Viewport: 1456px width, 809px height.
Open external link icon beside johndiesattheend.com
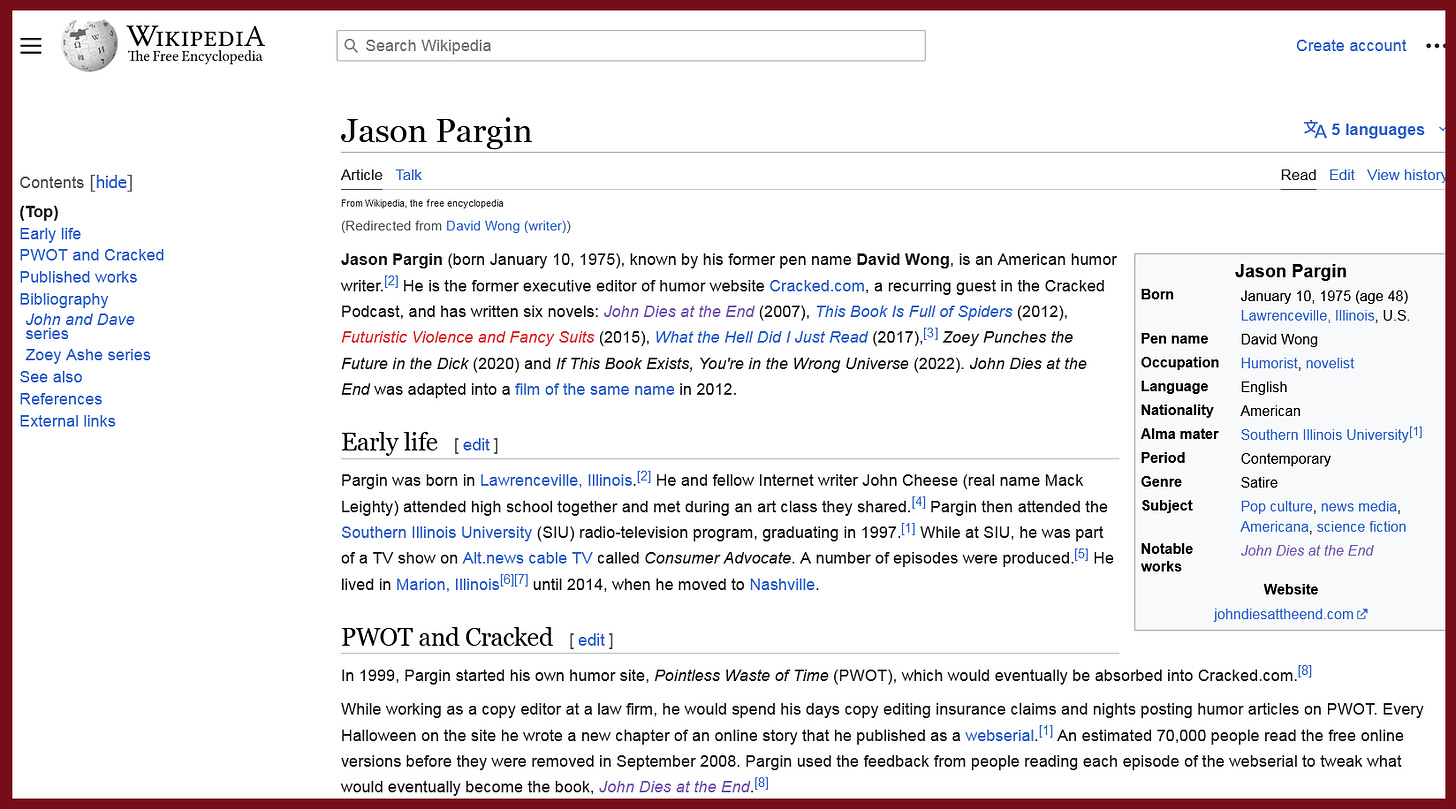coord(1362,614)
